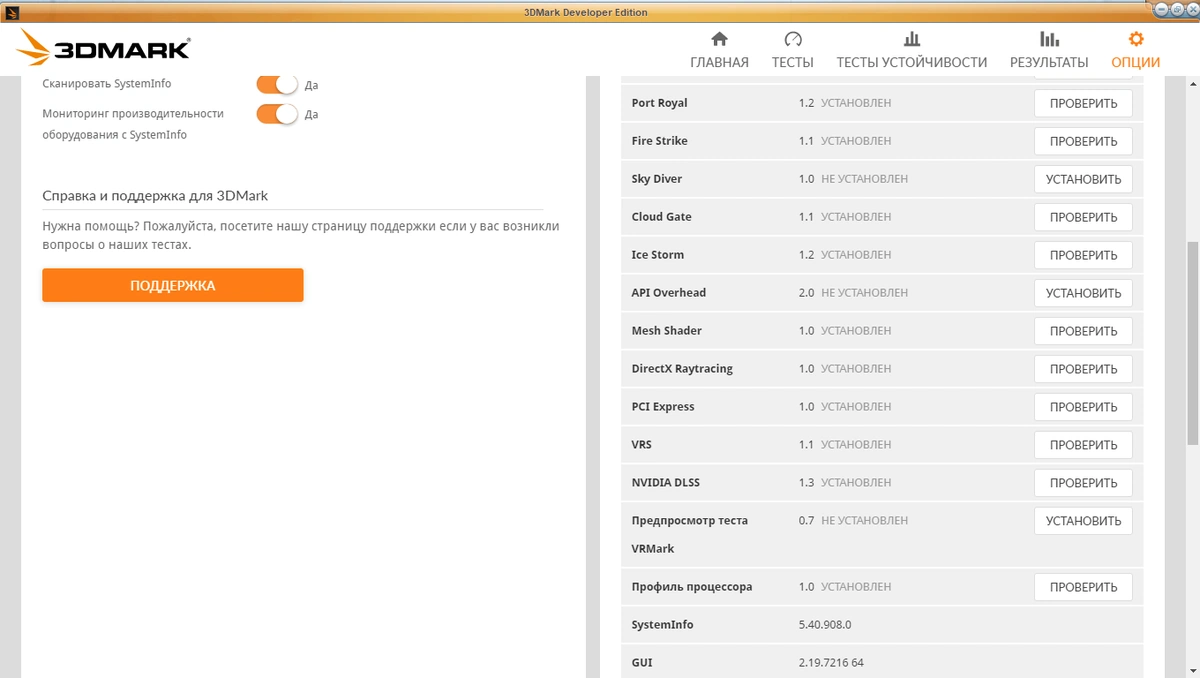Click the Fire Strike row name
The height and width of the screenshot is (678, 1200).
click(659, 141)
